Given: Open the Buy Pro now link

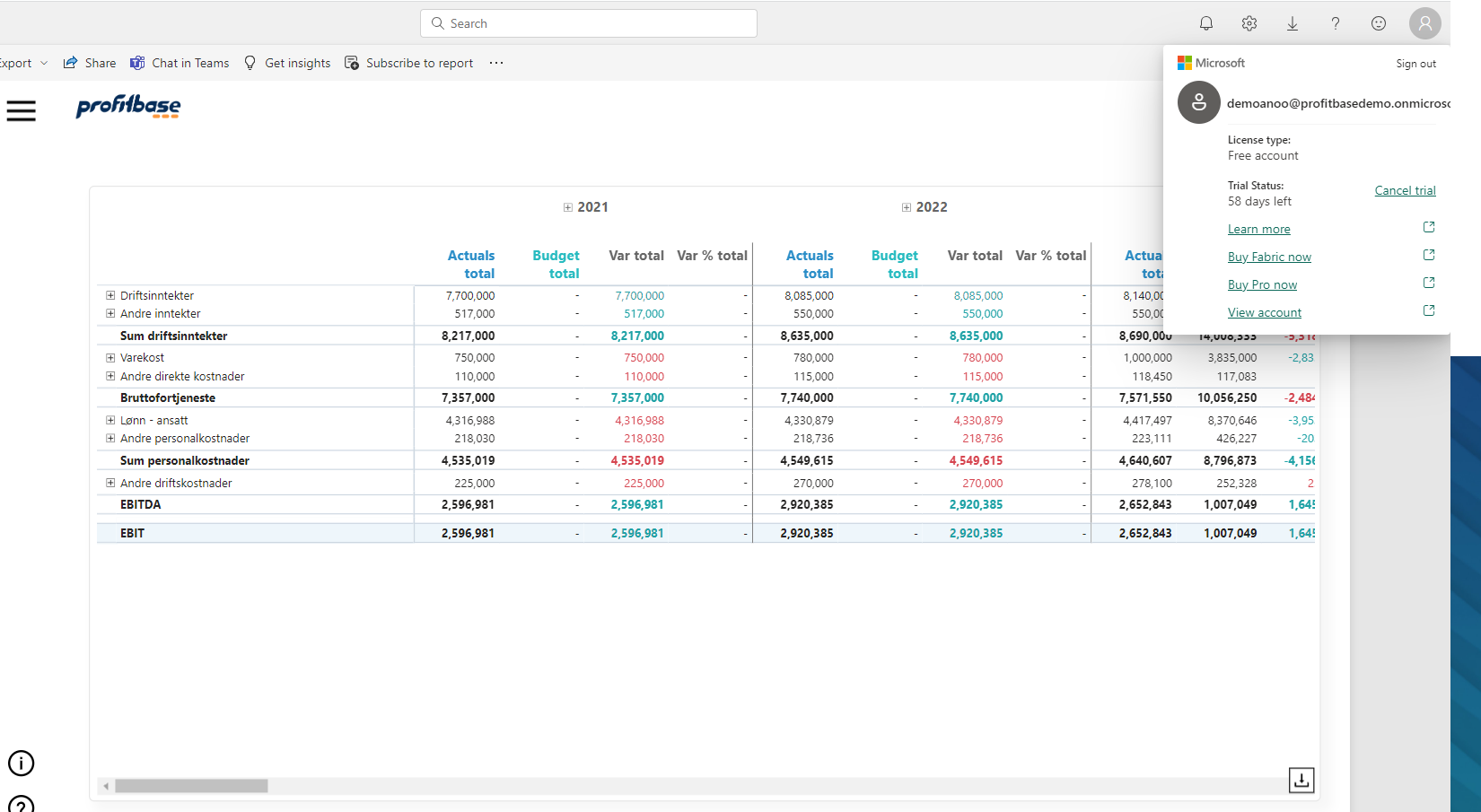Looking at the screenshot, I should pos(1262,284).
